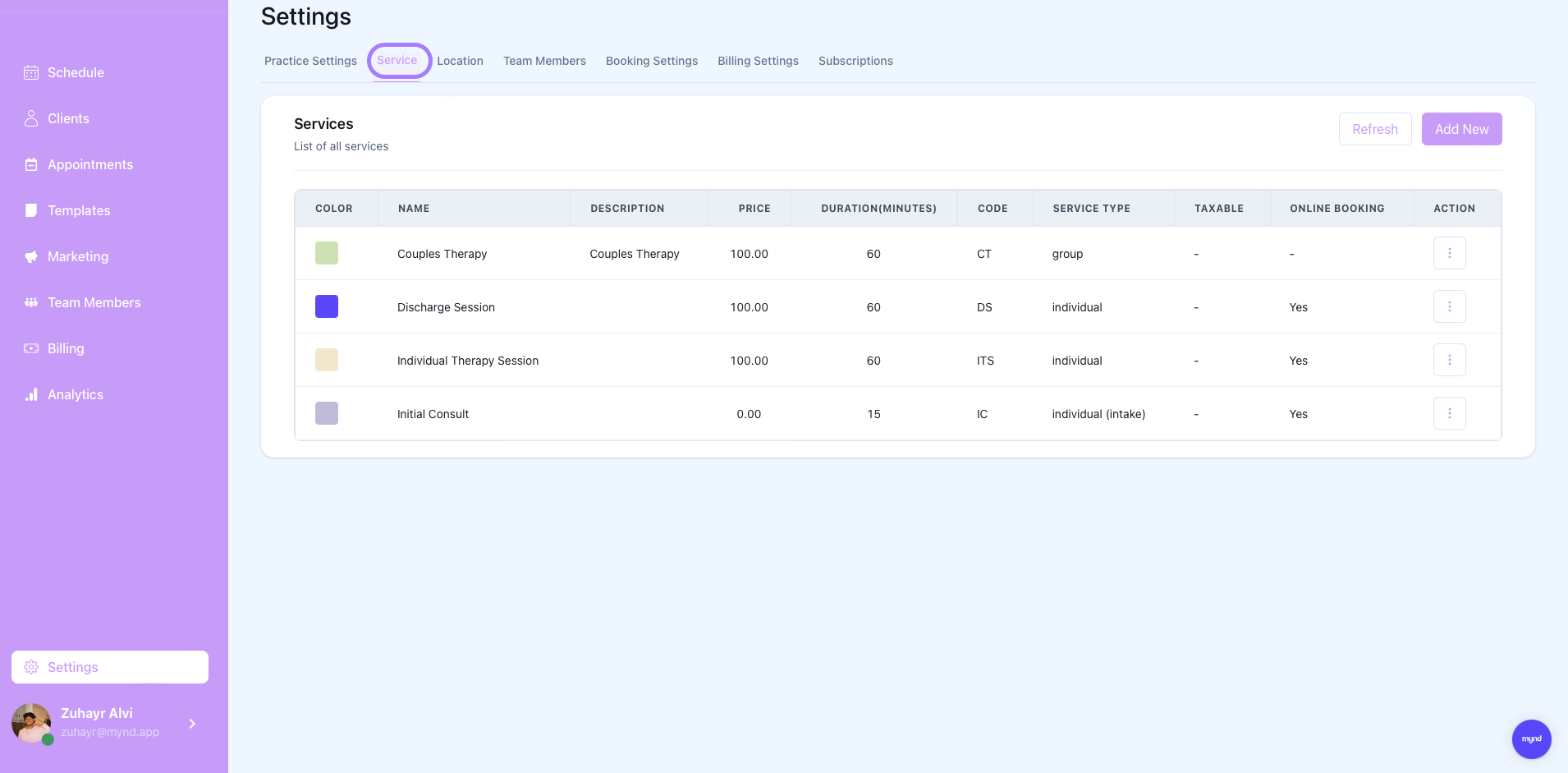Click the blue Discharge Session color swatch

327,306
